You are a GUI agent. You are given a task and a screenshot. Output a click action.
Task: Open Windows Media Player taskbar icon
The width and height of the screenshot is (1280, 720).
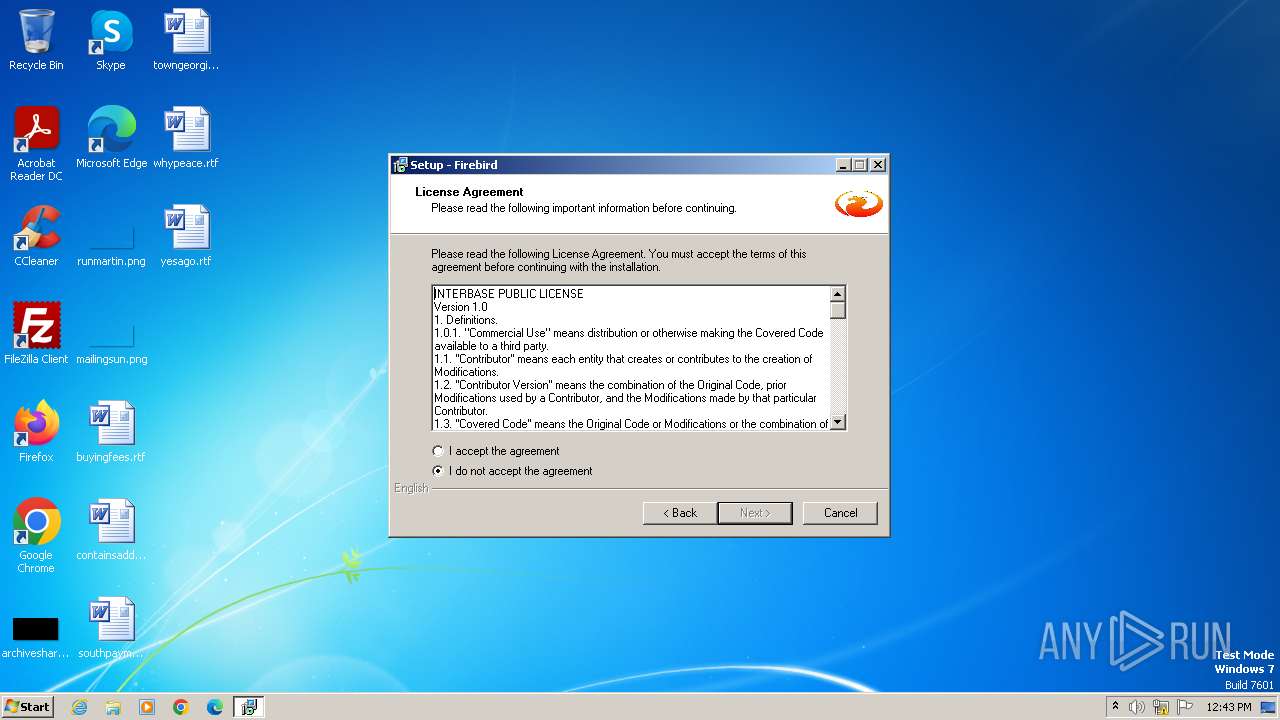tap(147, 707)
